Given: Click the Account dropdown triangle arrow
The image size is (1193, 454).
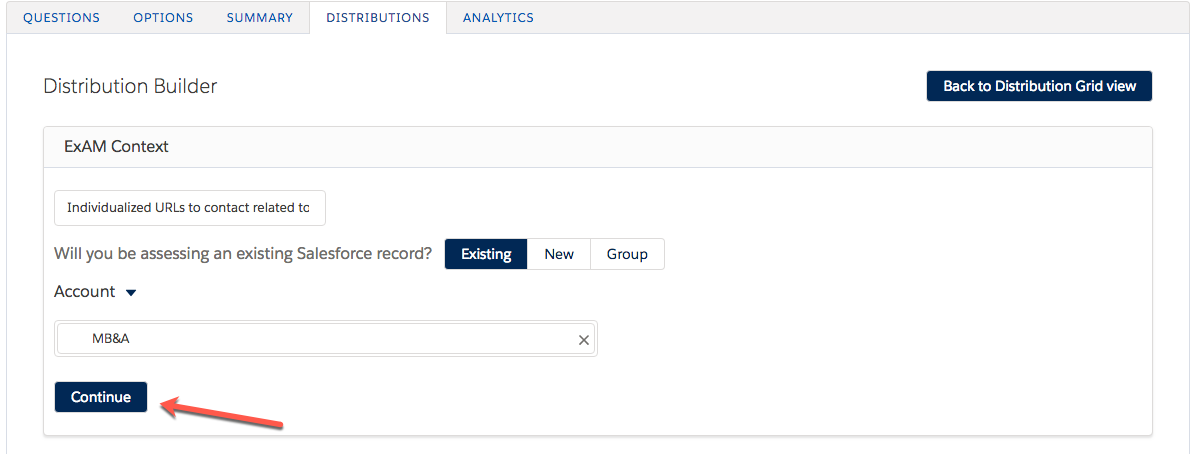Looking at the screenshot, I should pos(131,292).
